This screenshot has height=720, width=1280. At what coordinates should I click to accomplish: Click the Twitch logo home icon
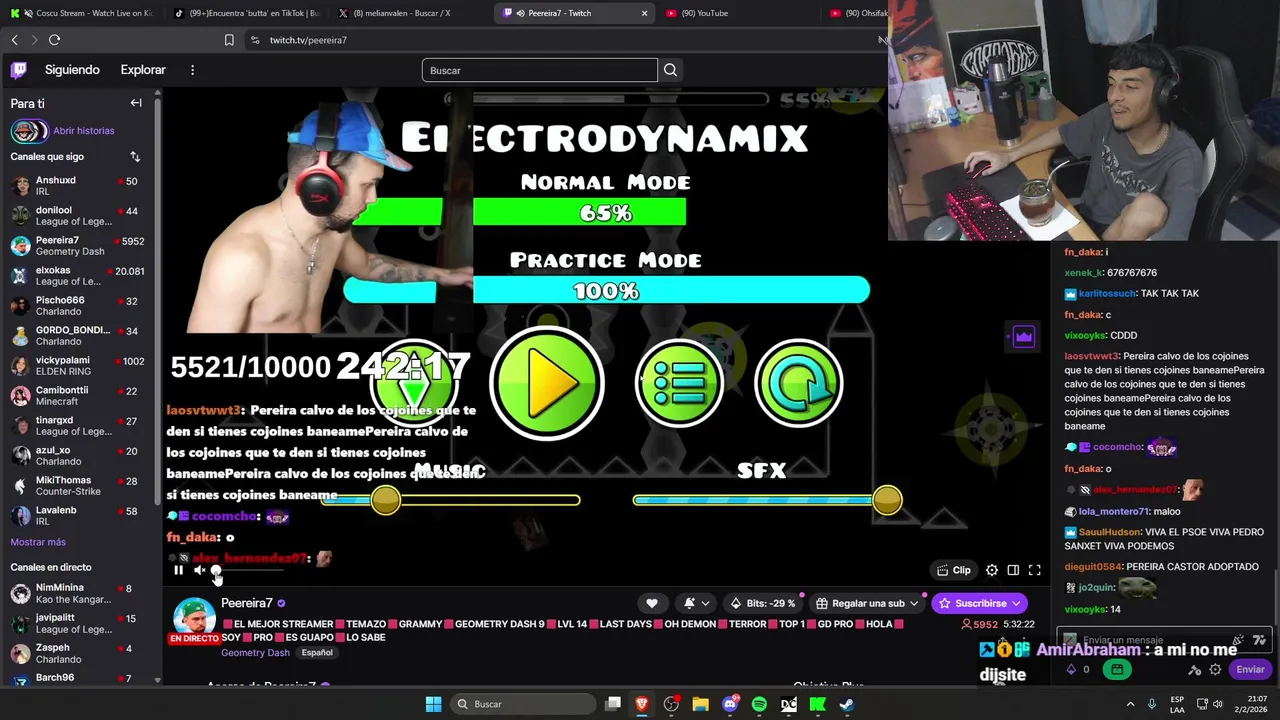(19, 70)
